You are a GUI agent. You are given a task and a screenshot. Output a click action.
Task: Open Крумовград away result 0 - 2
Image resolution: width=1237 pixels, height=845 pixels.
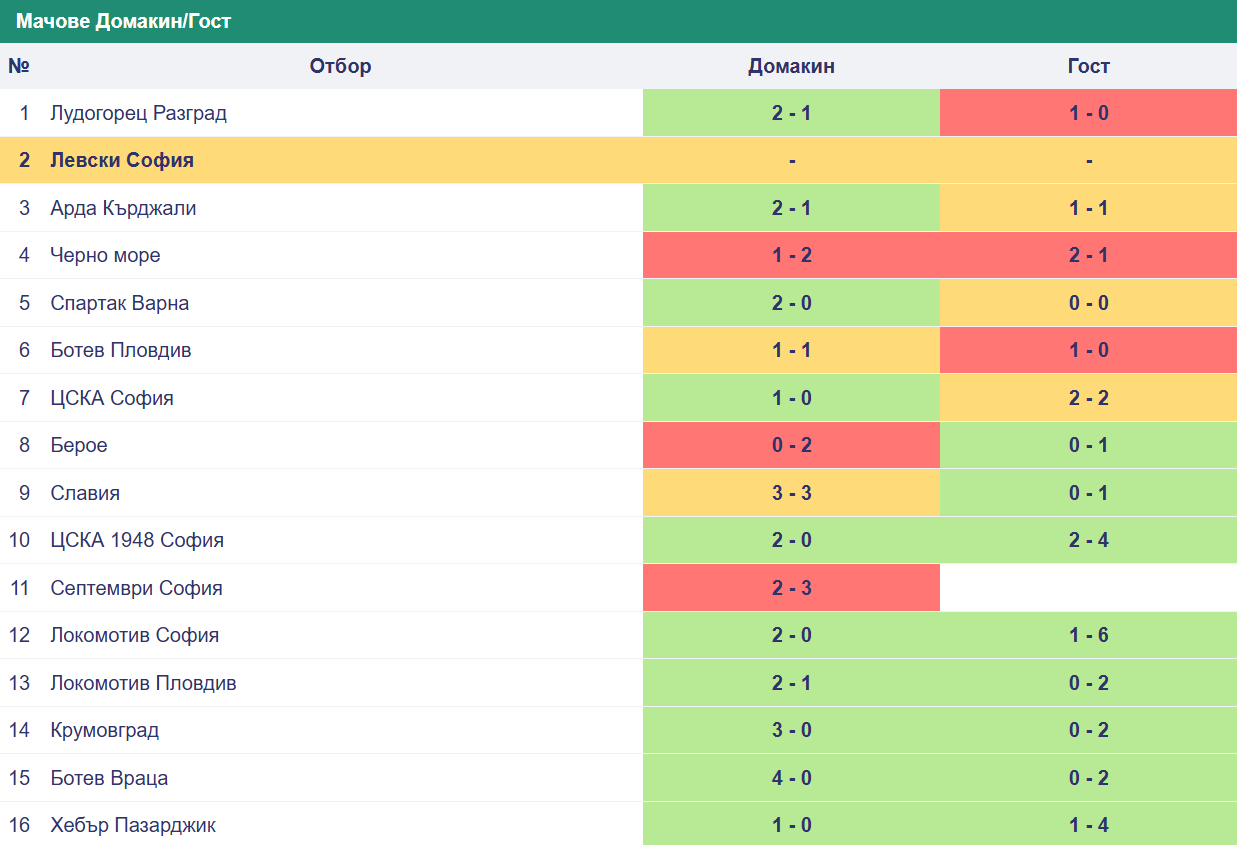(x=1088, y=730)
